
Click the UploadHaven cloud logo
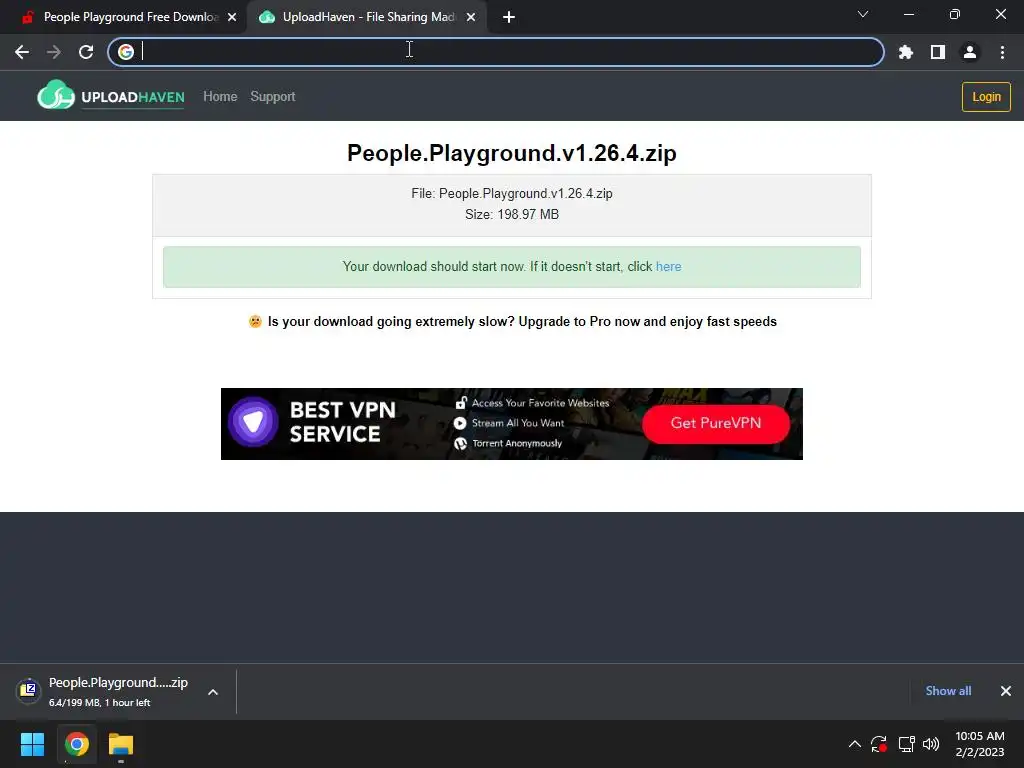point(111,96)
